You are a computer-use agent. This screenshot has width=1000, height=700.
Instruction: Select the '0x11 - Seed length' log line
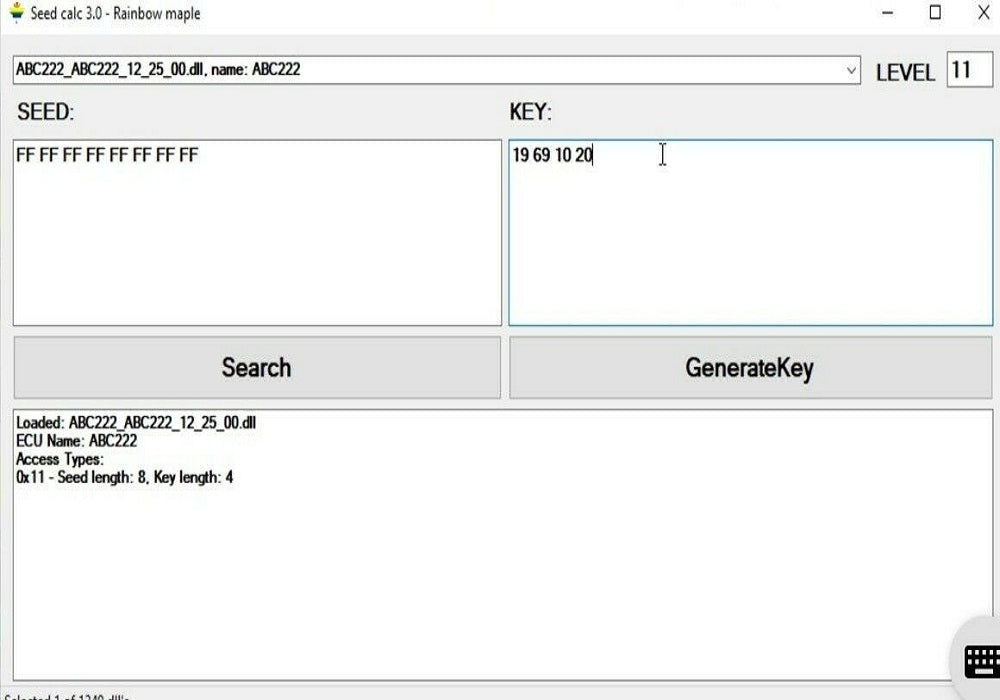(125, 477)
